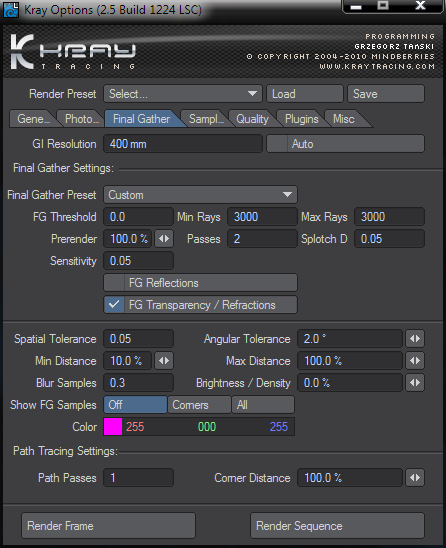Disable FG Transparency / Refractions checkbox

[114, 305]
